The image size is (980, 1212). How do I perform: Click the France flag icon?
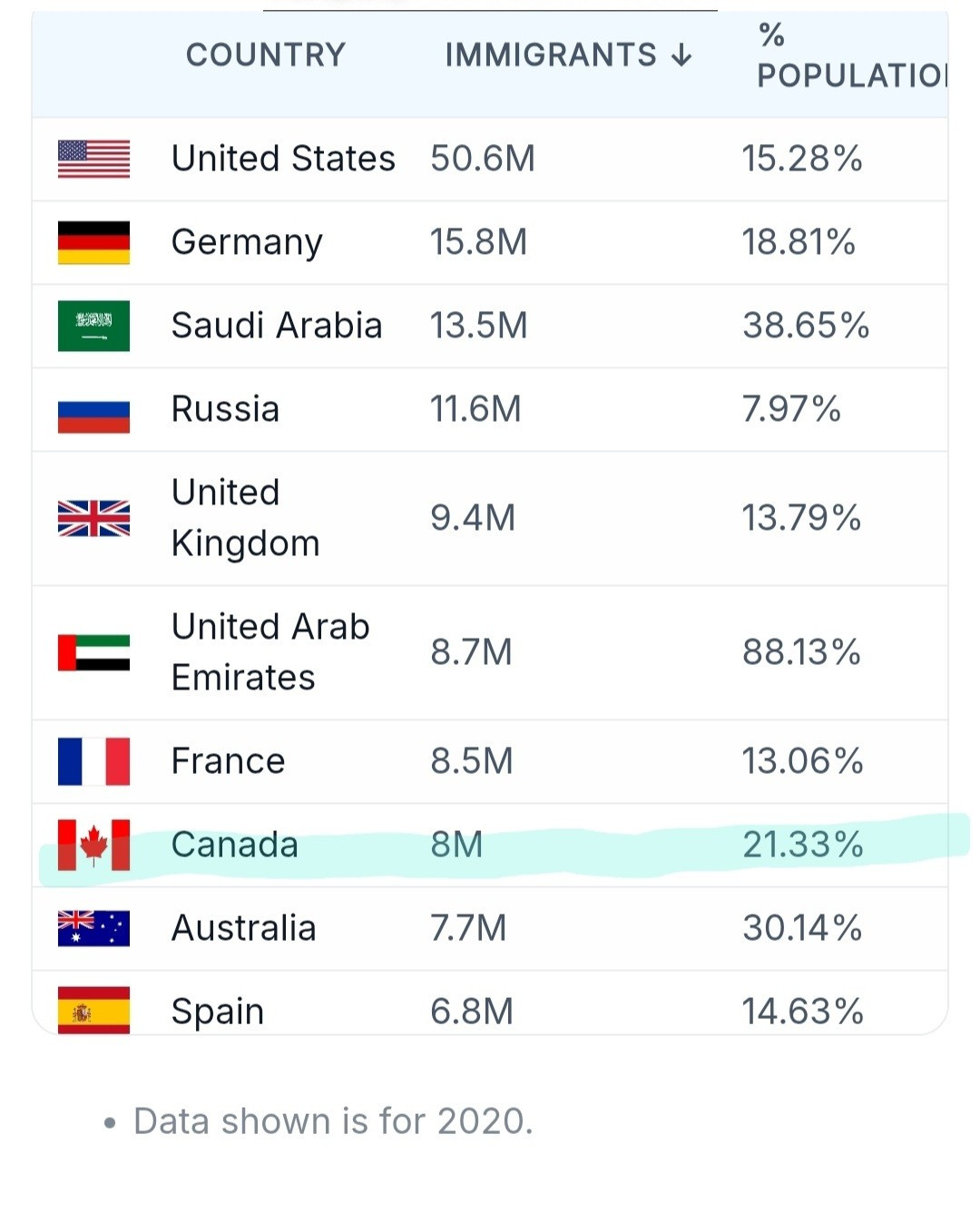[x=93, y=761]
